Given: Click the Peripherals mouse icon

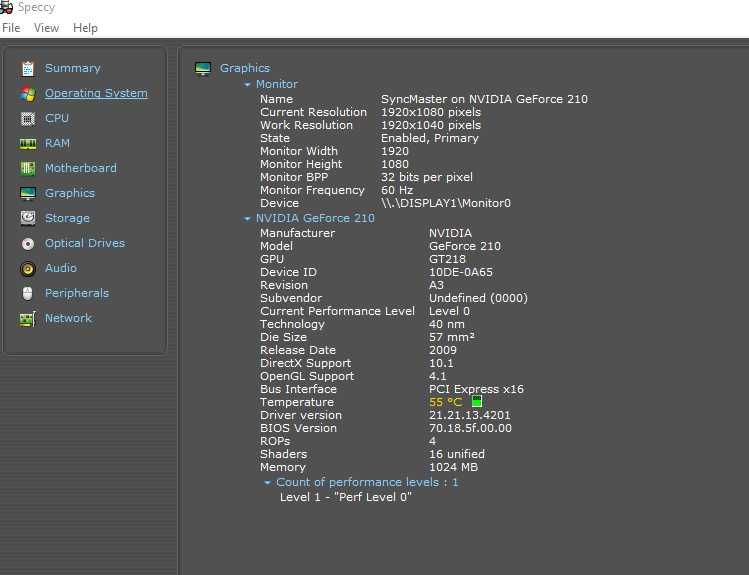Looking at the screenshot, I should (28, 294).
